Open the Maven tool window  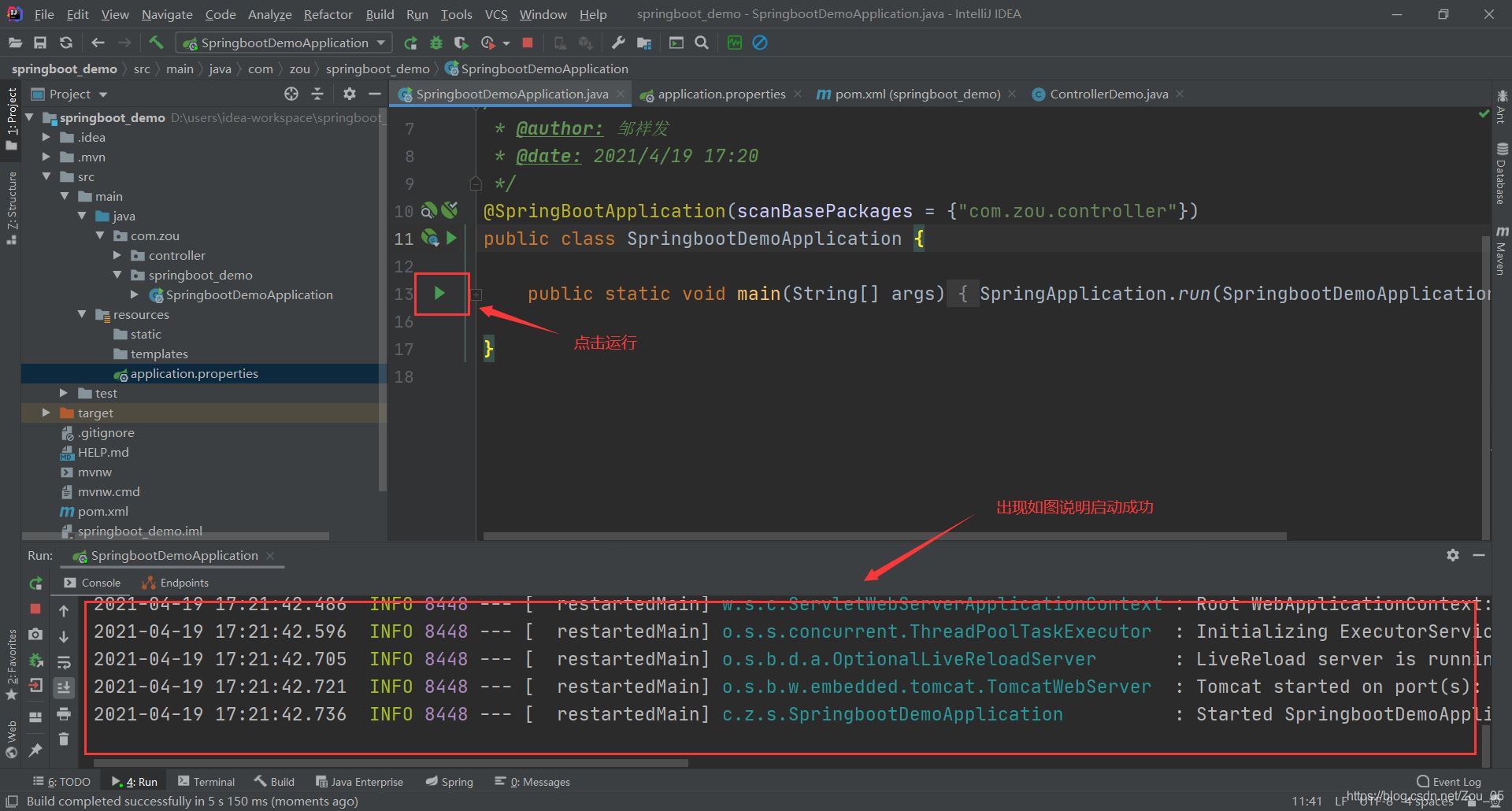(1502, 252)
